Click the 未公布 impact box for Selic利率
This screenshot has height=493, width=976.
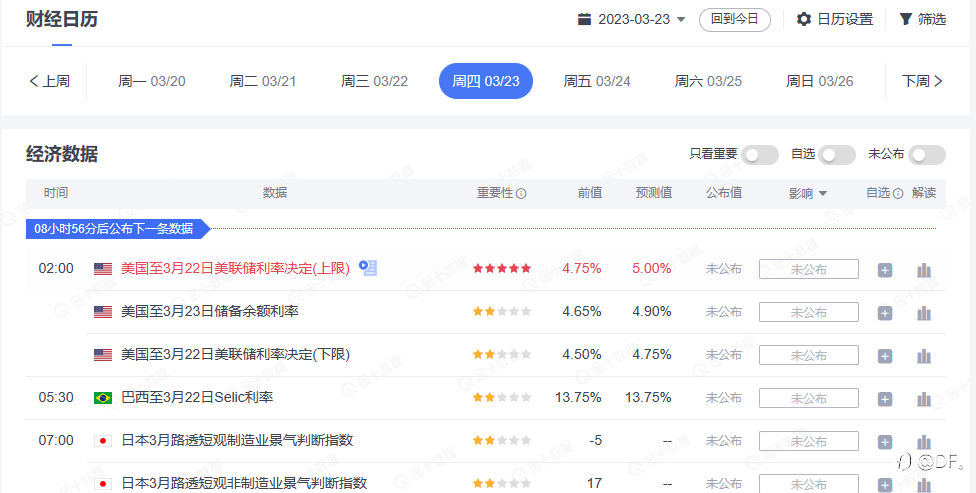(x=808, y=399)
